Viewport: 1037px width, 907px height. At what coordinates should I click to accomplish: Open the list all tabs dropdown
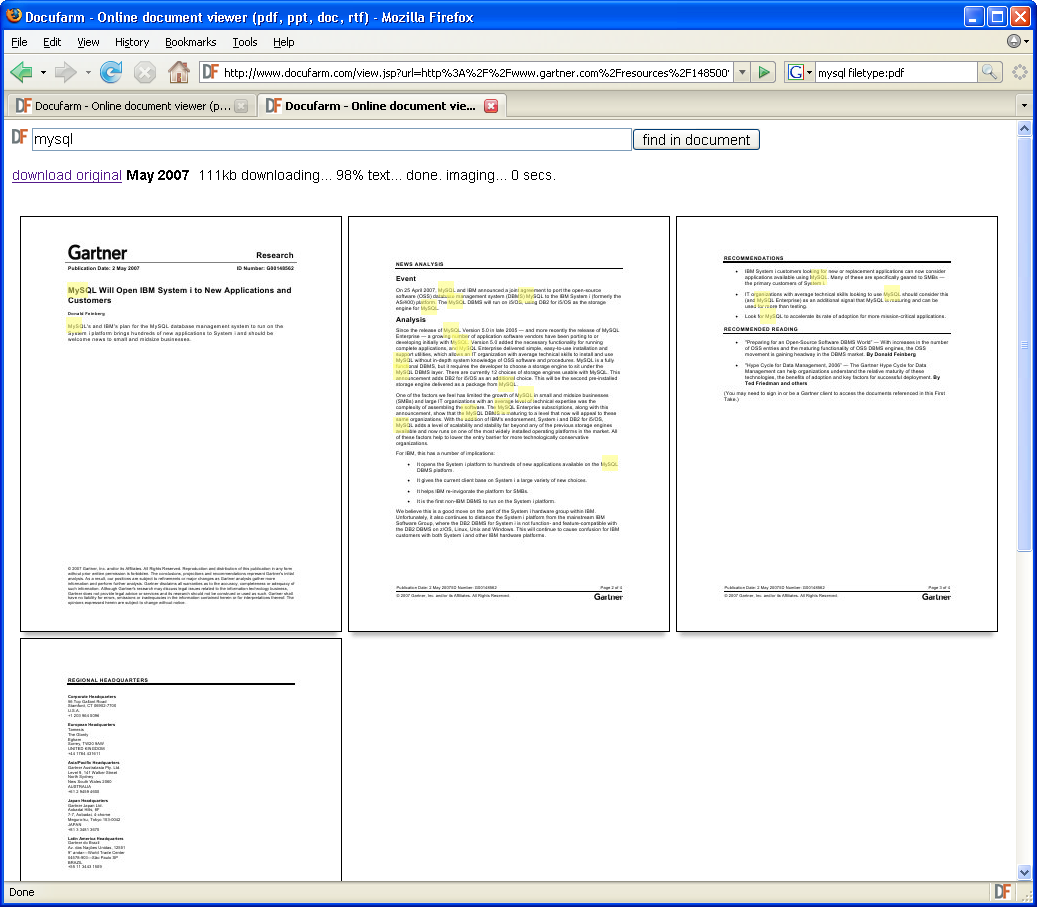point(1024,106)
